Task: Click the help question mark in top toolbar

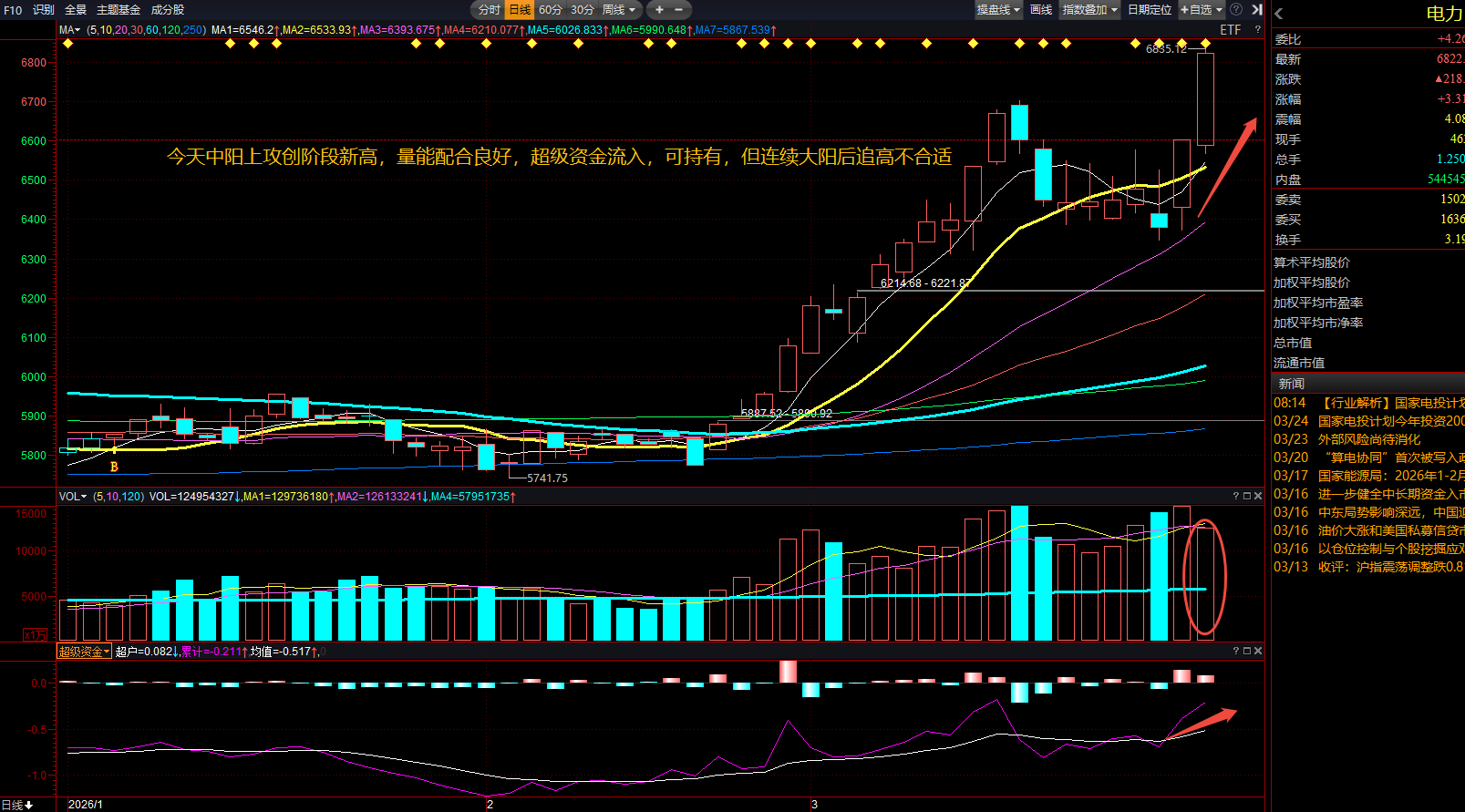Action: point(1236,10)
